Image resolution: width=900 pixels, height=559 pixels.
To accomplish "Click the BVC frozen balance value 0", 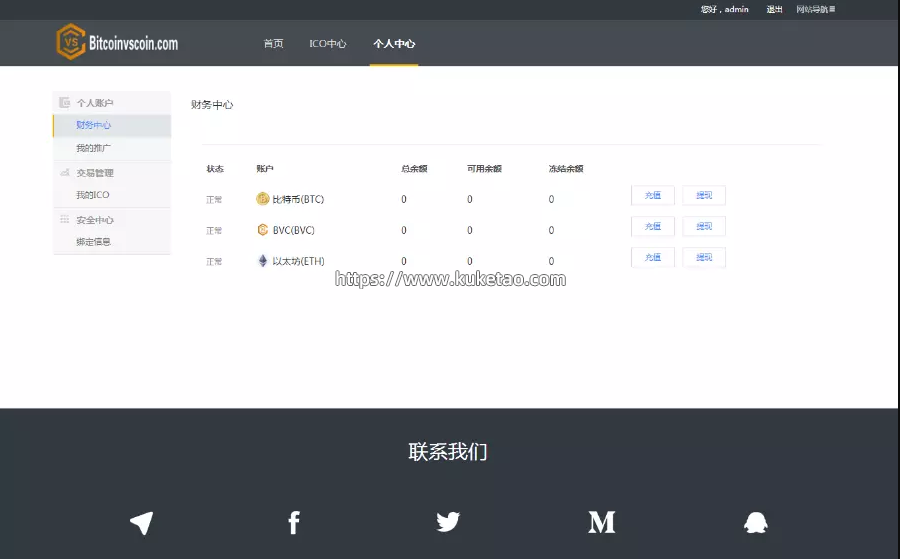I will point(551,230).
